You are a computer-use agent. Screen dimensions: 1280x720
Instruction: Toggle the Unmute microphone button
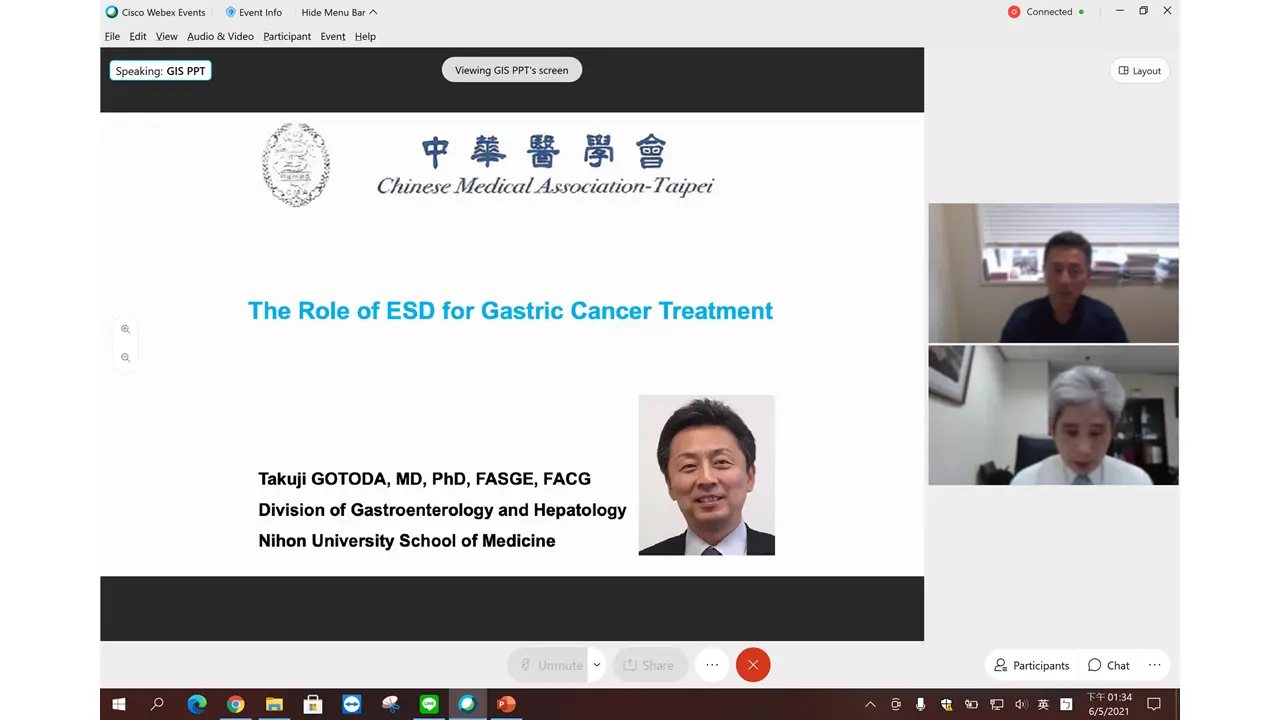point(551,665)
